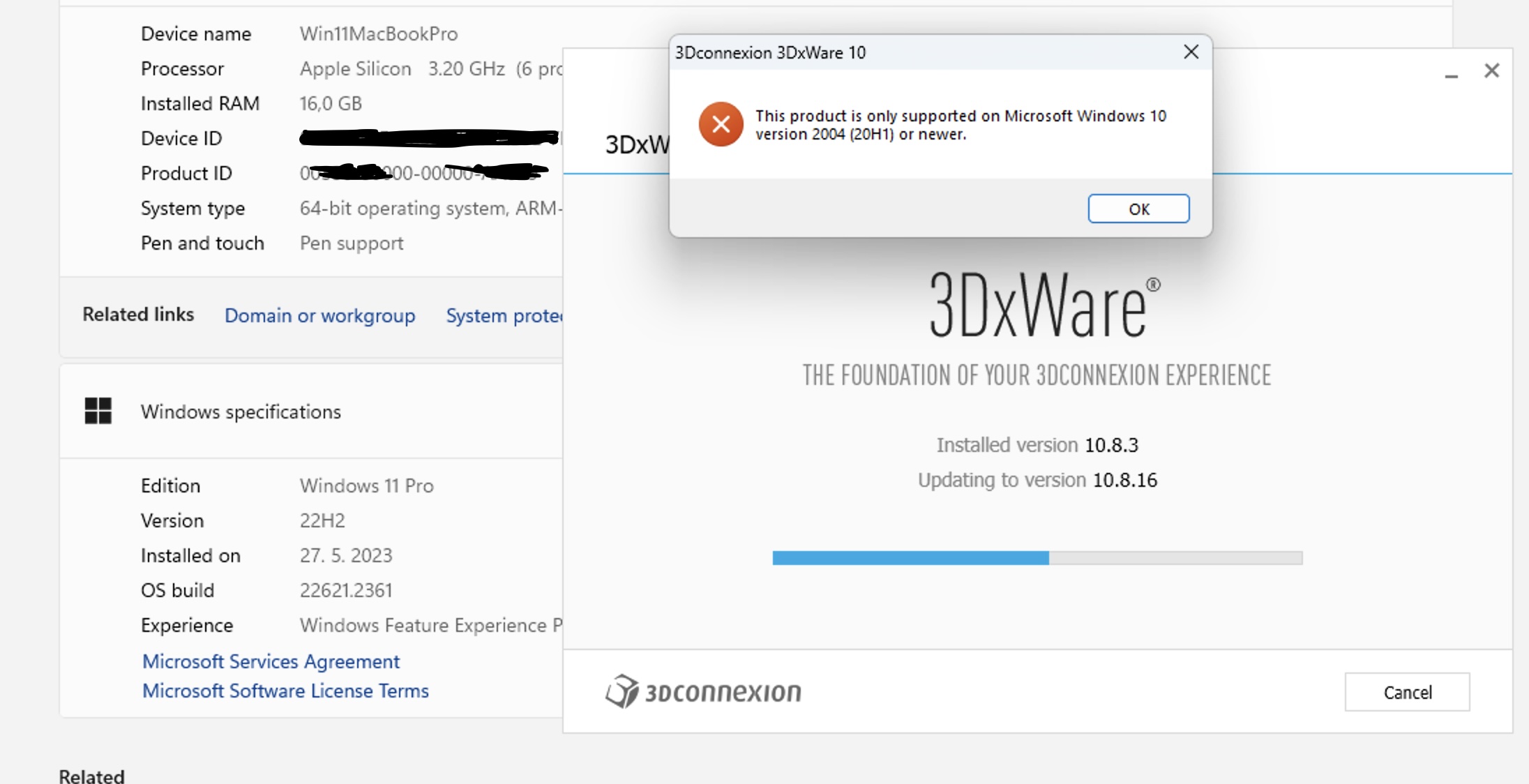Click the error message about Windows 10 support
1529x784 pixels.
click(961, 125)
